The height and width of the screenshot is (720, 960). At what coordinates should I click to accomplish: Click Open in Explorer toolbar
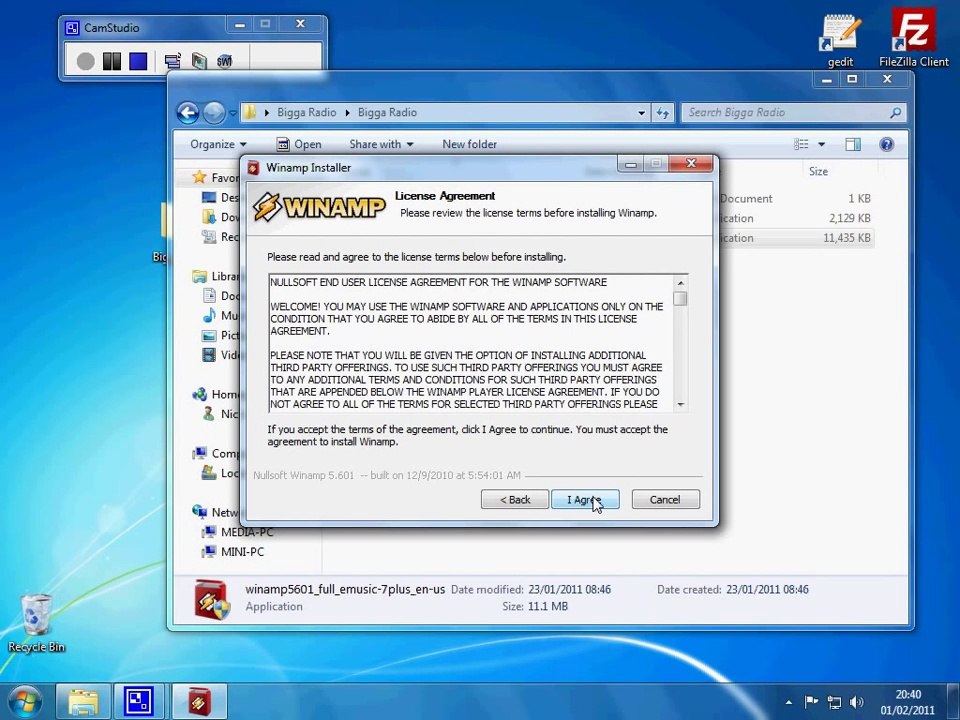click(x=299, y=144)
